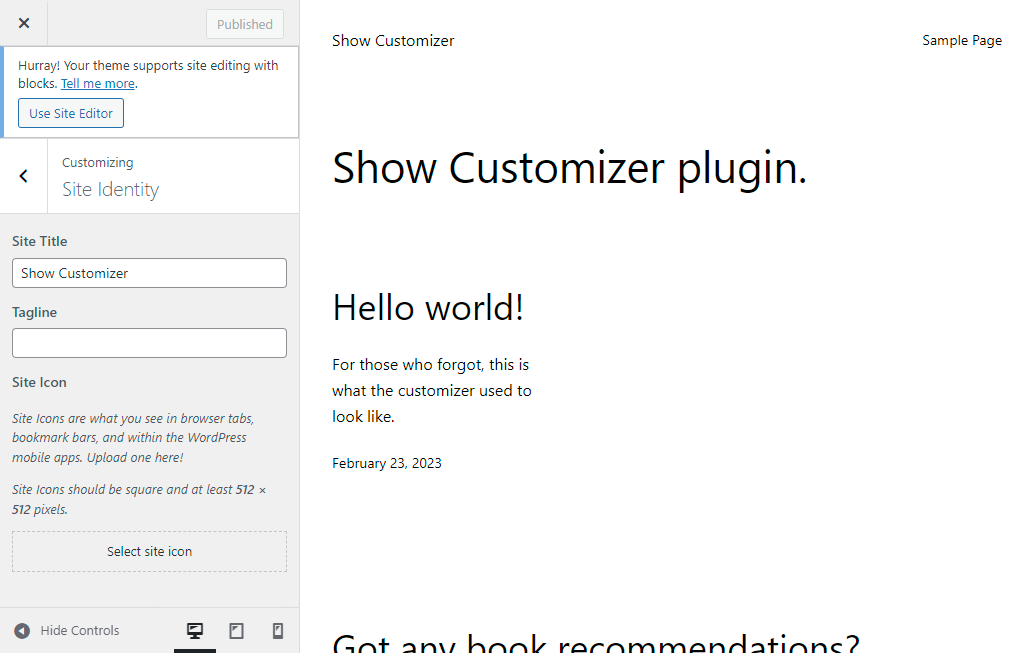
Task: Open the Tell me more link
Action: click(98, 84)
